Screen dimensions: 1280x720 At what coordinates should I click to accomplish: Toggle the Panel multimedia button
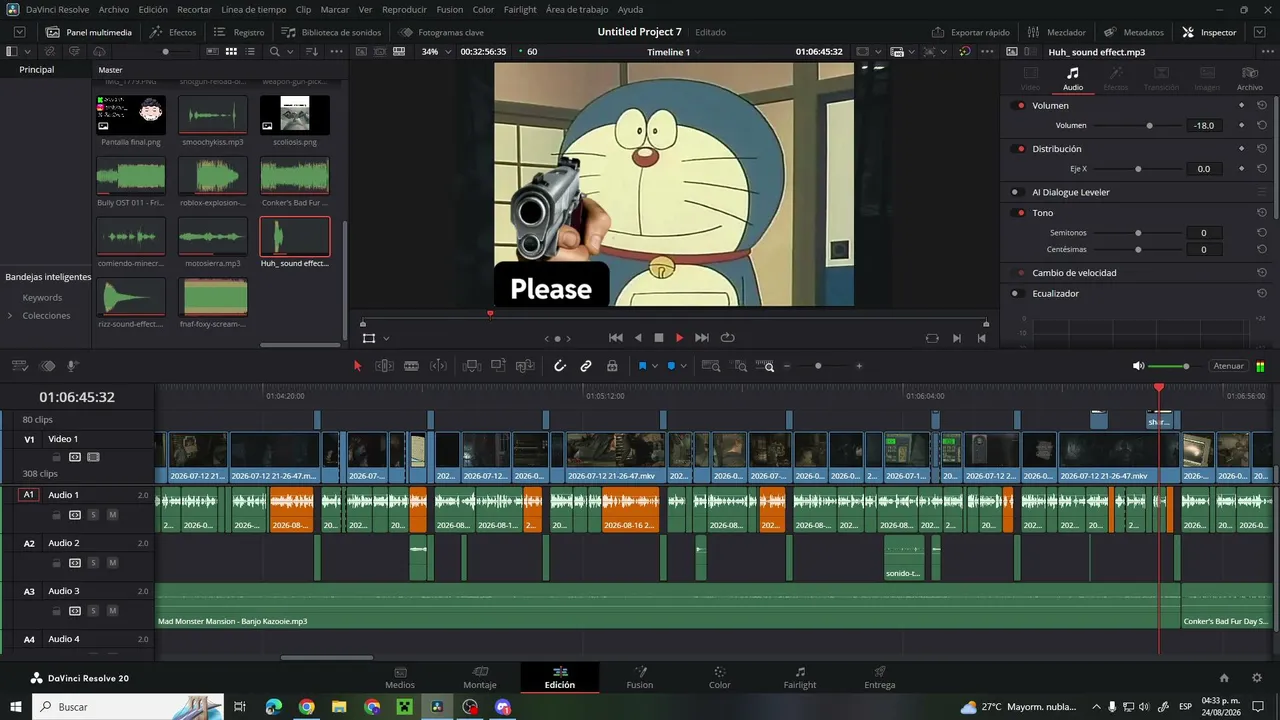(89, 32)
